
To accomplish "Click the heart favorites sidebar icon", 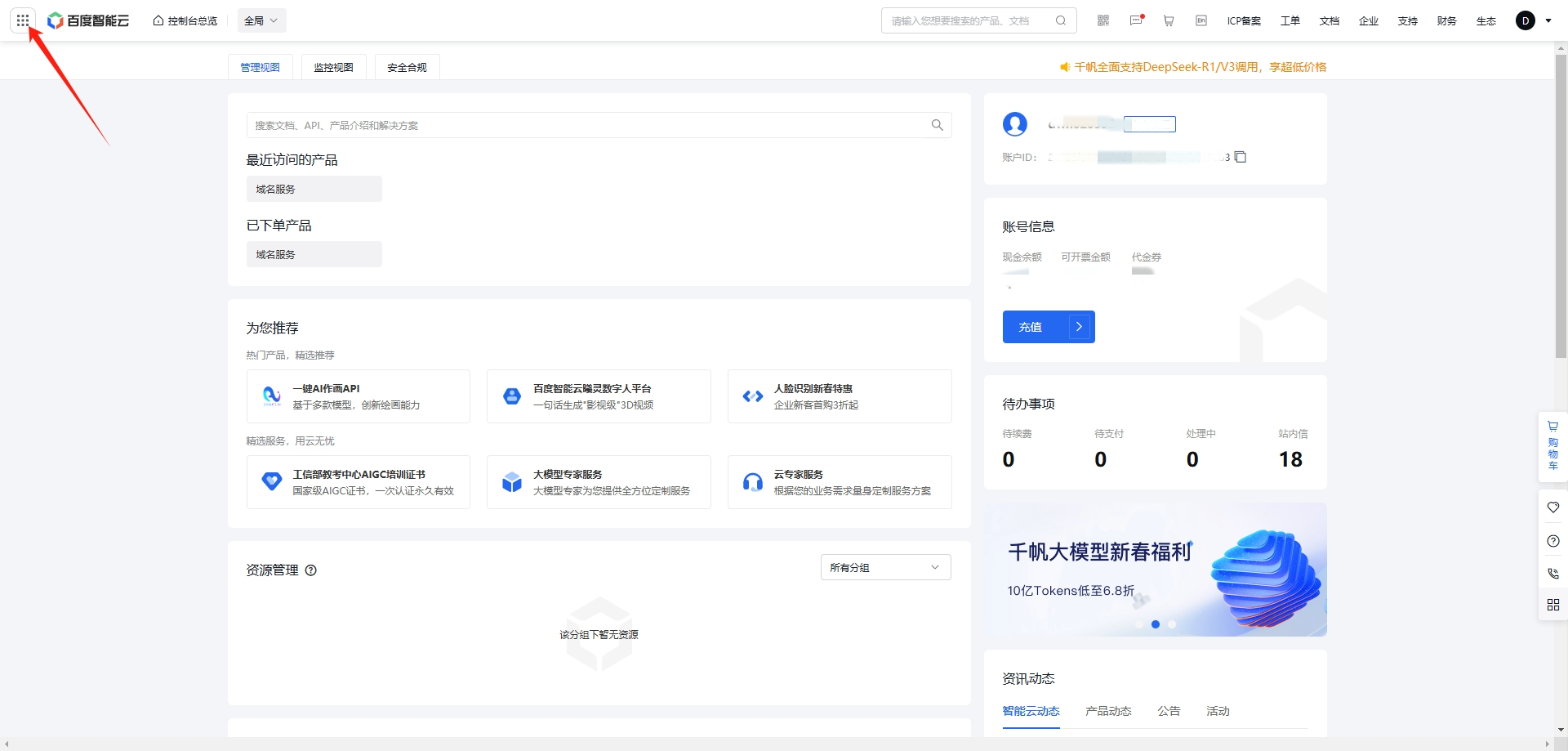I will [x=1553, y=507].
